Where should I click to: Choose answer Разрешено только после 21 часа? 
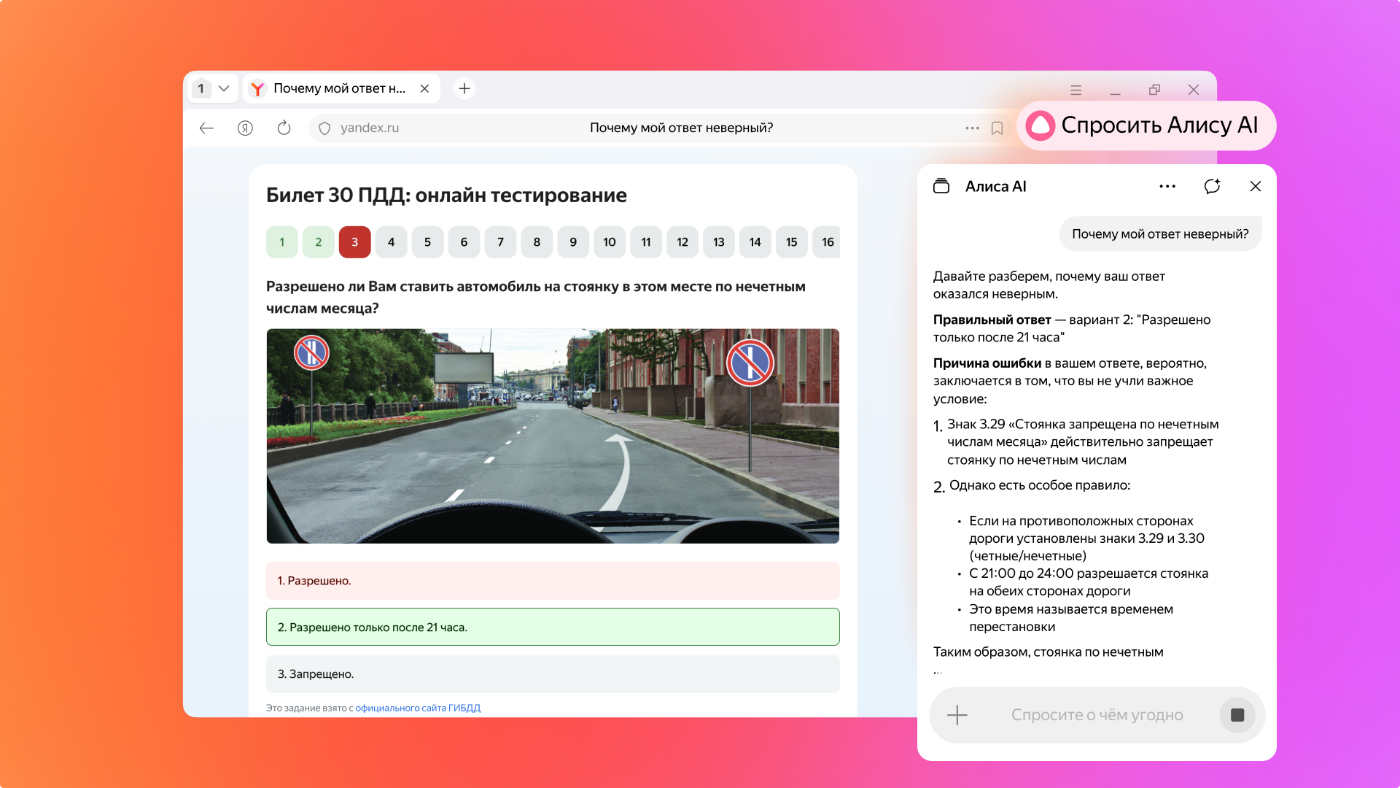(552, 627)
